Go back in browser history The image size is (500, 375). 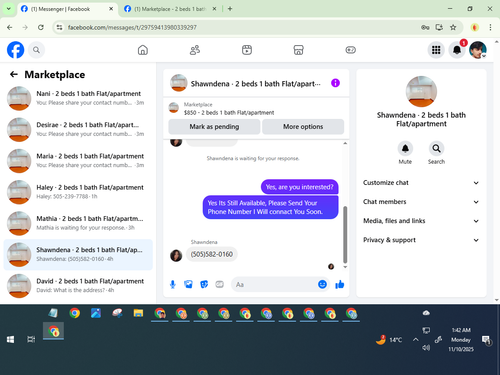click(x=10, y=27)
